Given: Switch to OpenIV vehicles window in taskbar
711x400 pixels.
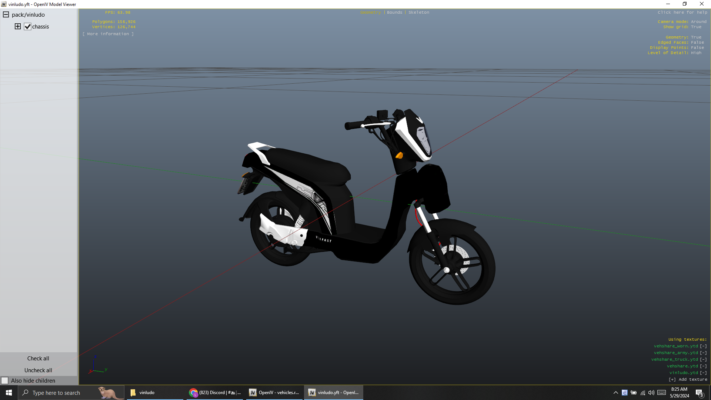Looking at the screenshot, I should pos(275,393).
